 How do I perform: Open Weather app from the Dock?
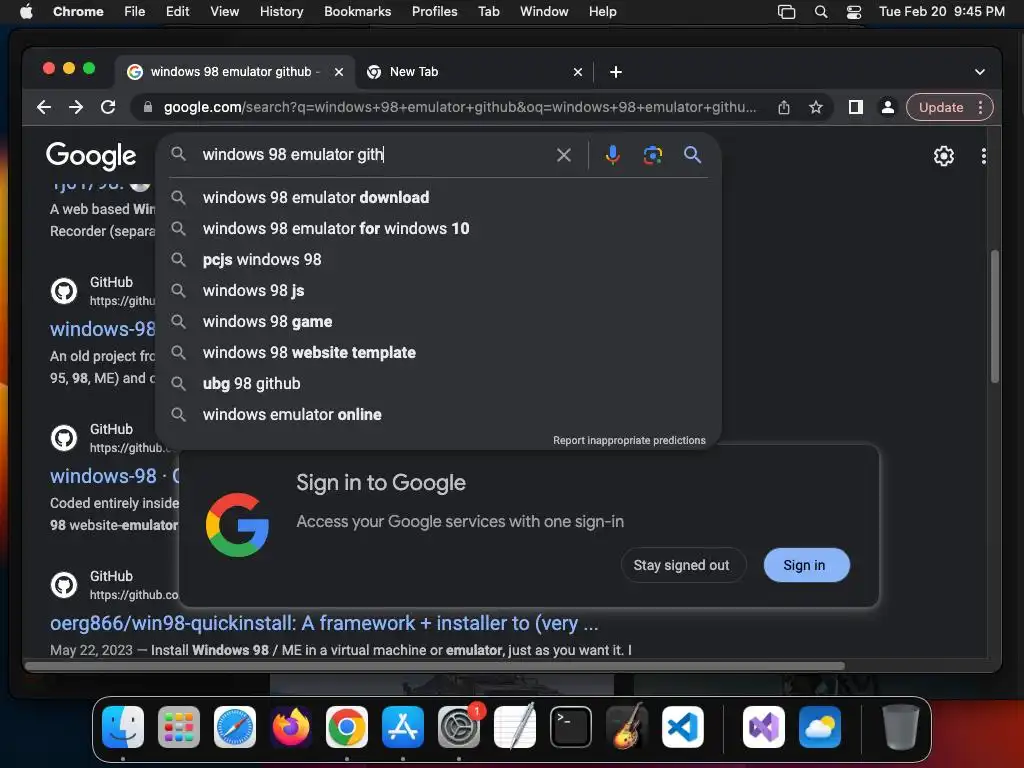[820, 727]
